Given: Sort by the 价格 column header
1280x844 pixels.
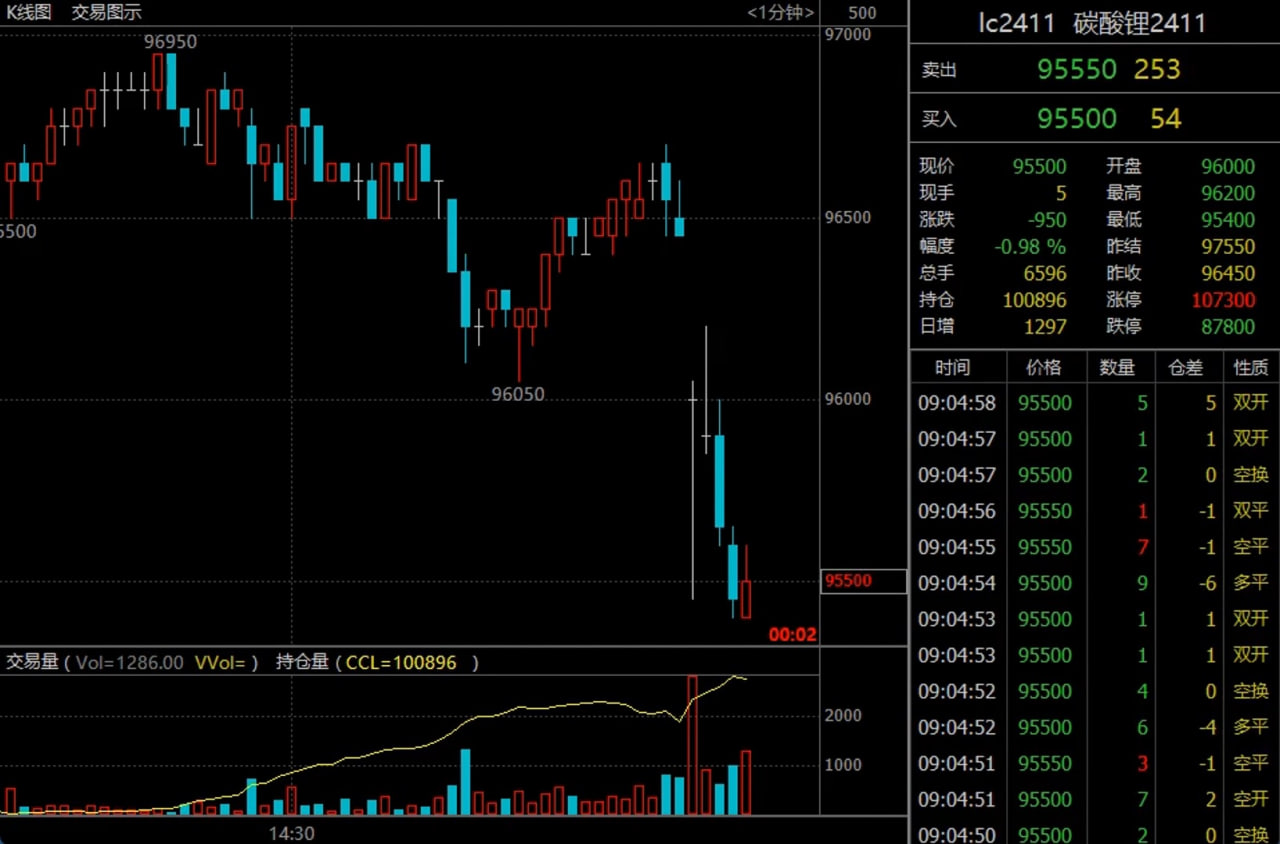Looking at the screenshot, I should [1043, 367].
